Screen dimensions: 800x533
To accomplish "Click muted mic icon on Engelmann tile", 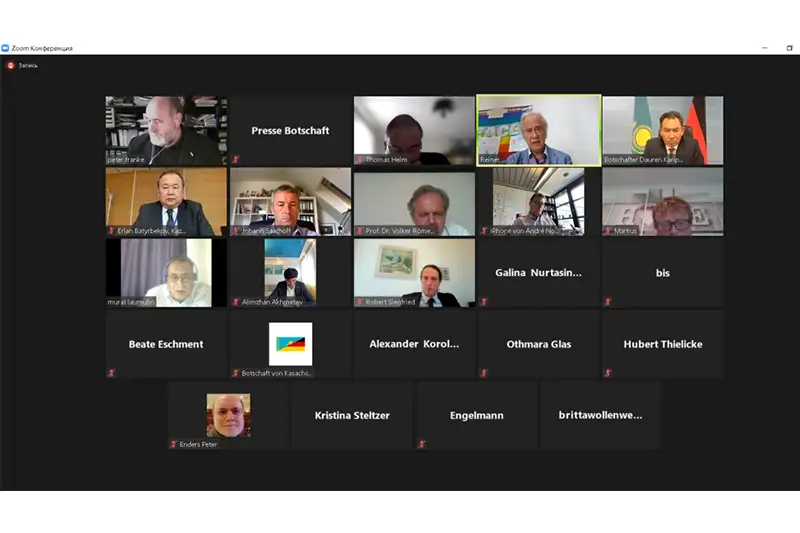I will coord(422,444).
